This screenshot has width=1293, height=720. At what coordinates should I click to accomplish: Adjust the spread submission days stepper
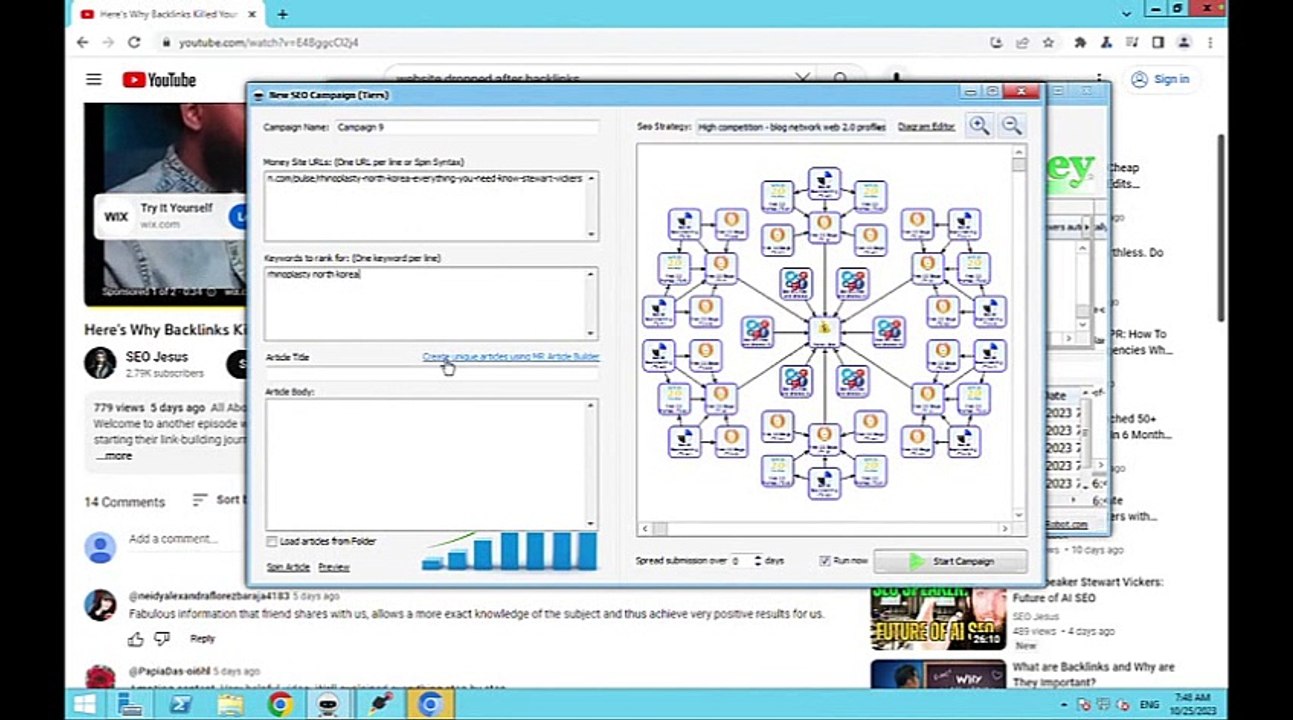click(x=757, y=561)
